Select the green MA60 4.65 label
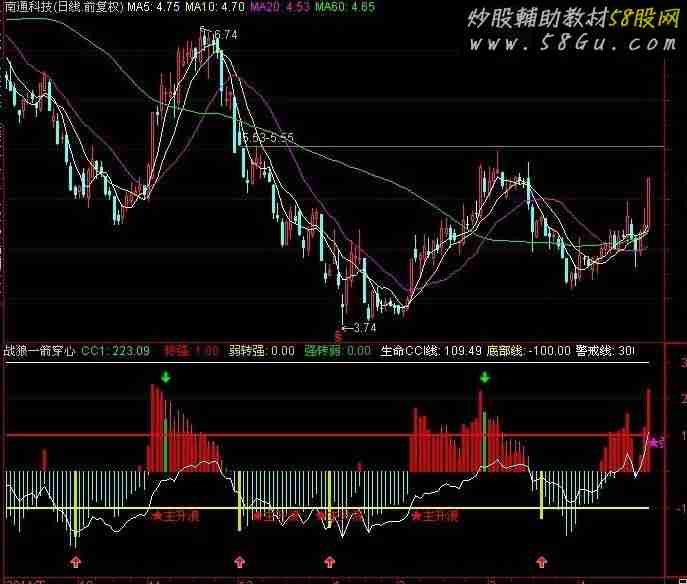The image size is (687, 584). tap(345, 7)
